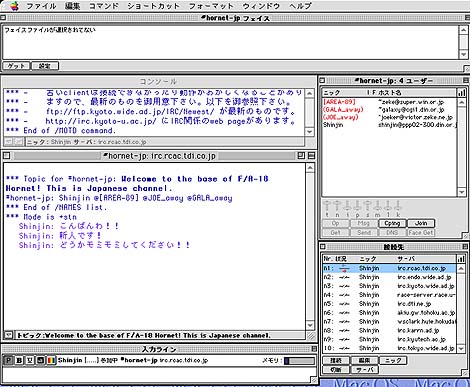Screen dimensions: 470x387
Task: Click the Get button in users window
Action: (x=335, y=232)
